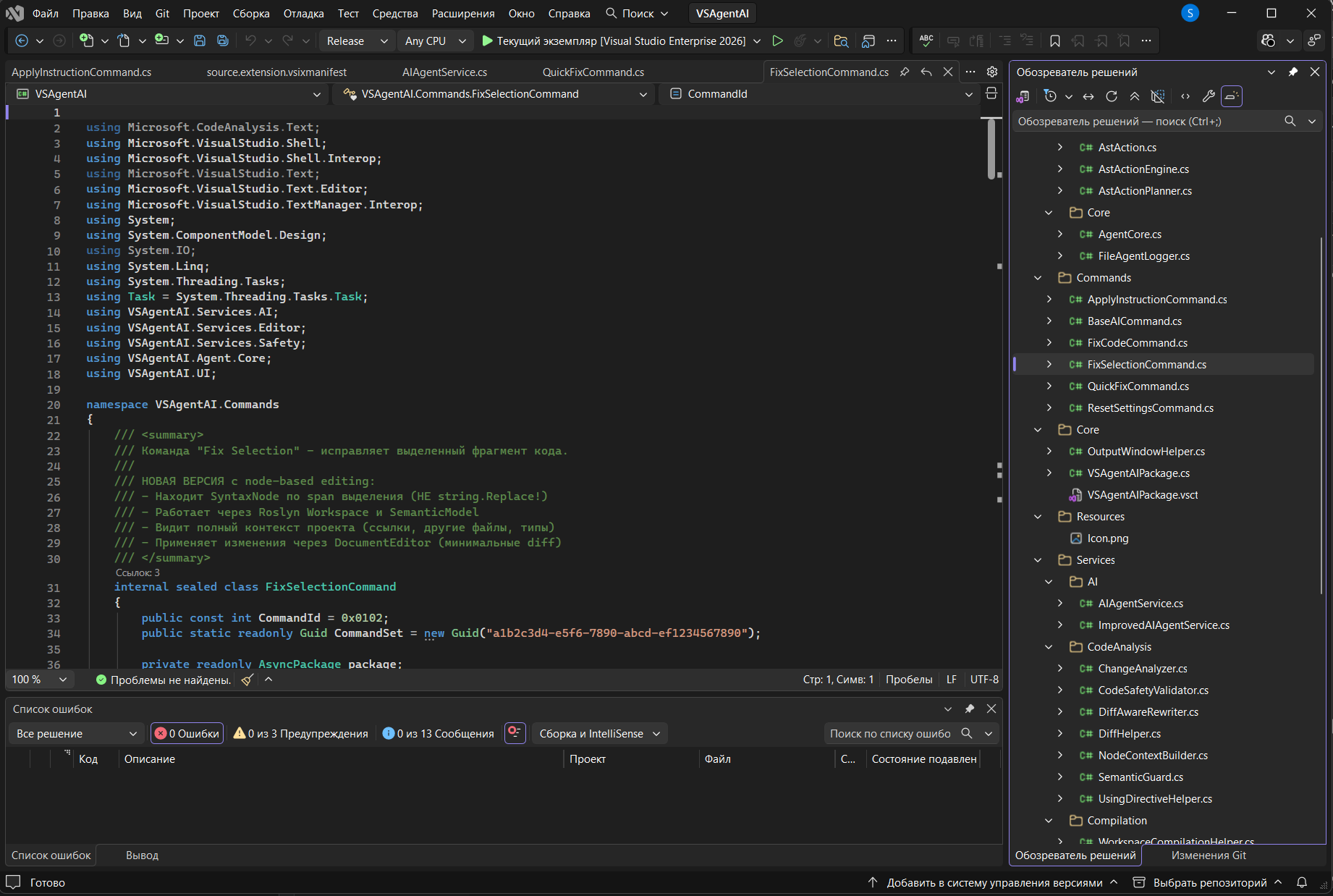The image size is (1333, 896).
Task: Click the code cleanup broom icon
Action: 247,680
